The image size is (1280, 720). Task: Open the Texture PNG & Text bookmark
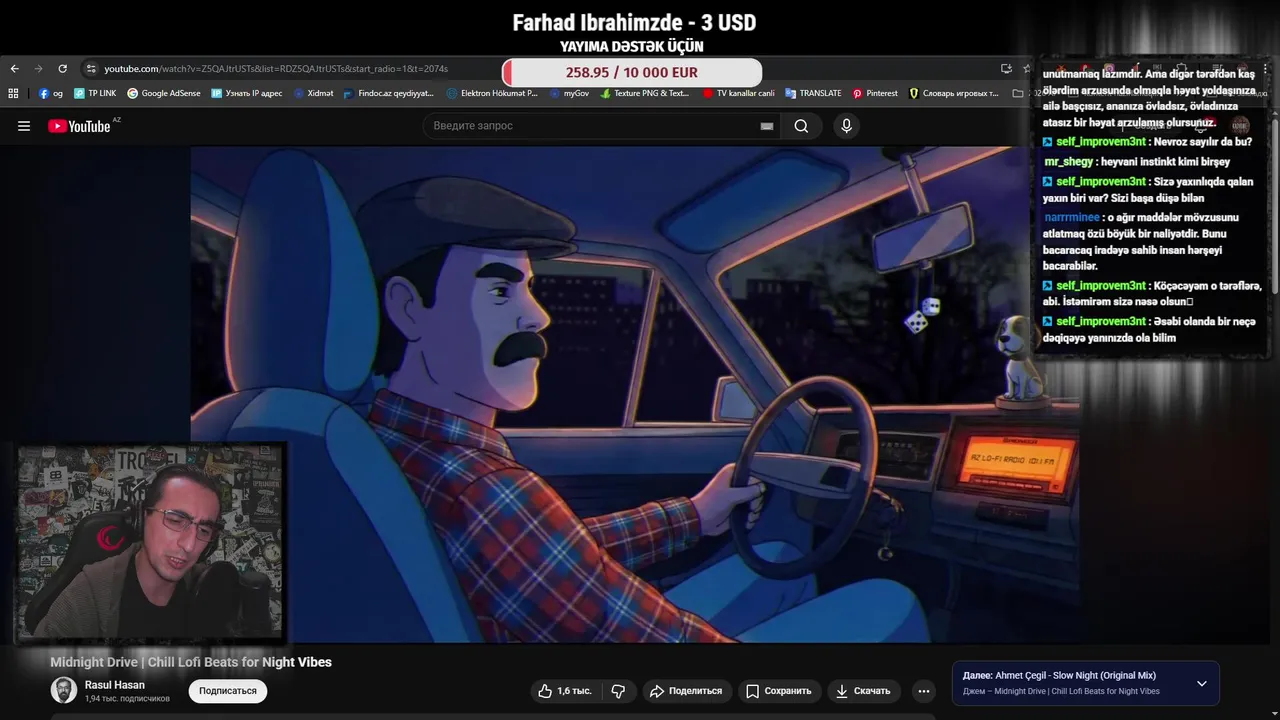[x=645, y=93]
